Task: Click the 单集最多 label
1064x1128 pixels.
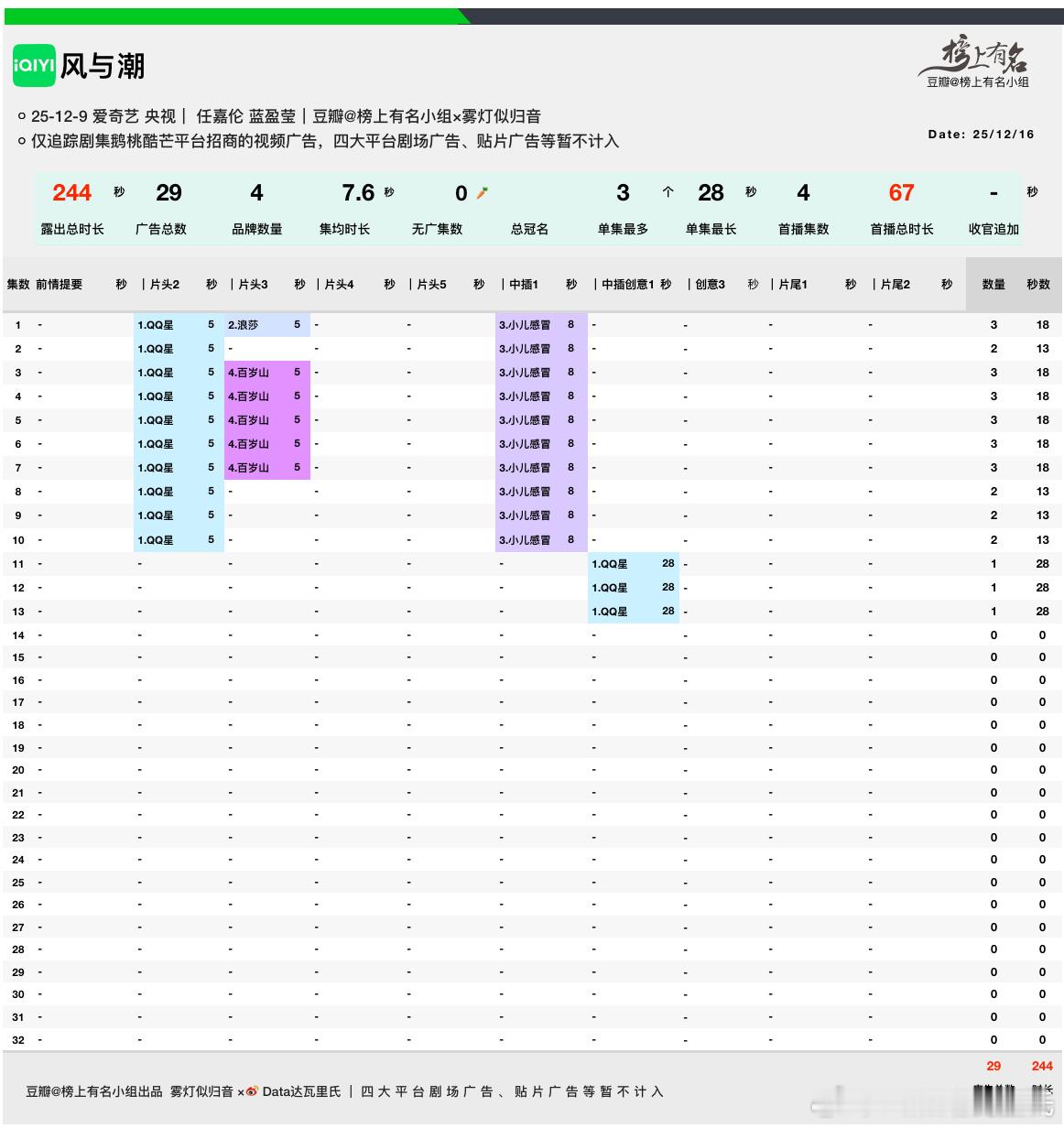Action: (x=623, y=229)
